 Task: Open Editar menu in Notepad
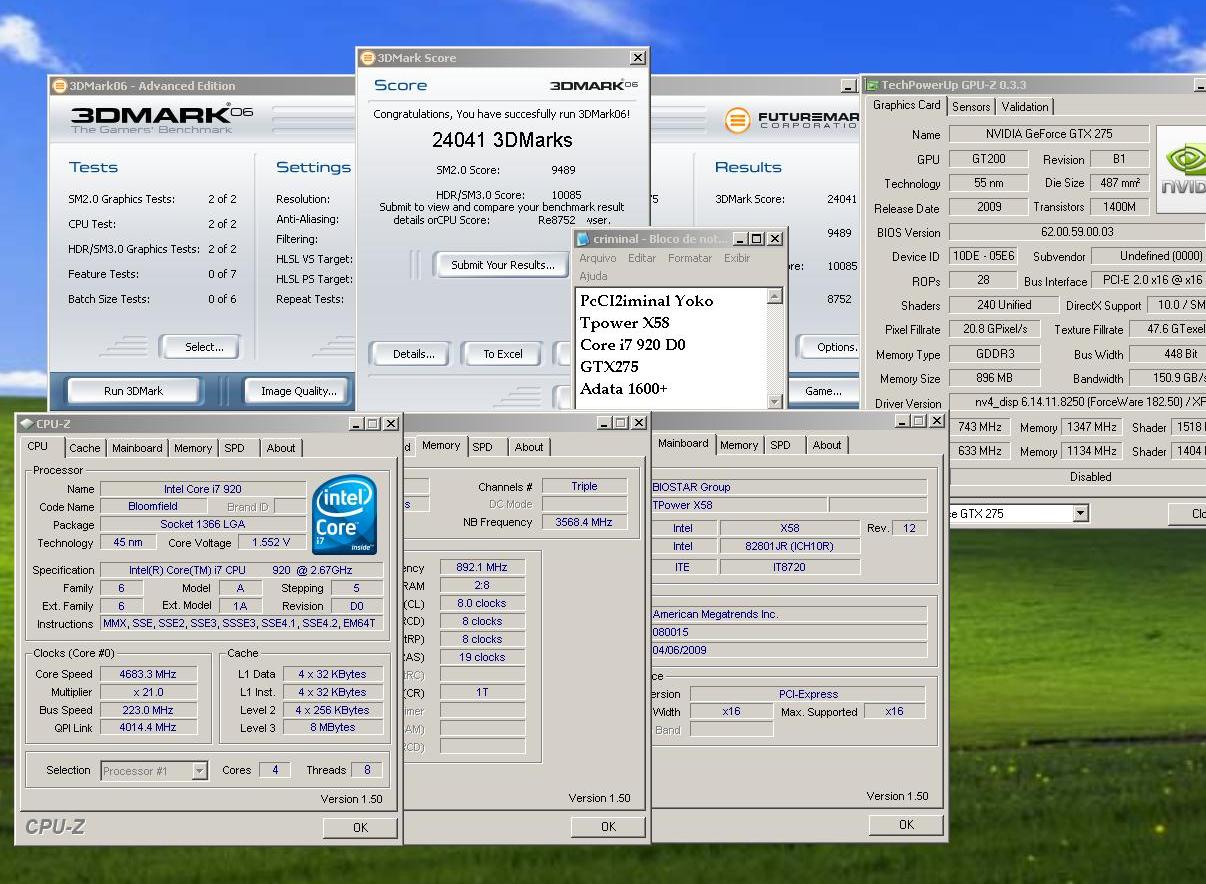(642, 258)
